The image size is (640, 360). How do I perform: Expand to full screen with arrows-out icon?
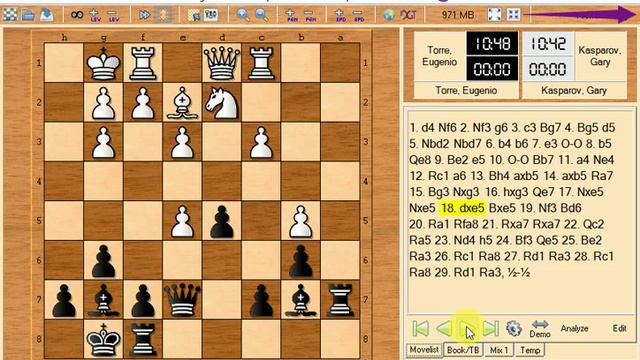pyautogui.click(x=494, y=15)
